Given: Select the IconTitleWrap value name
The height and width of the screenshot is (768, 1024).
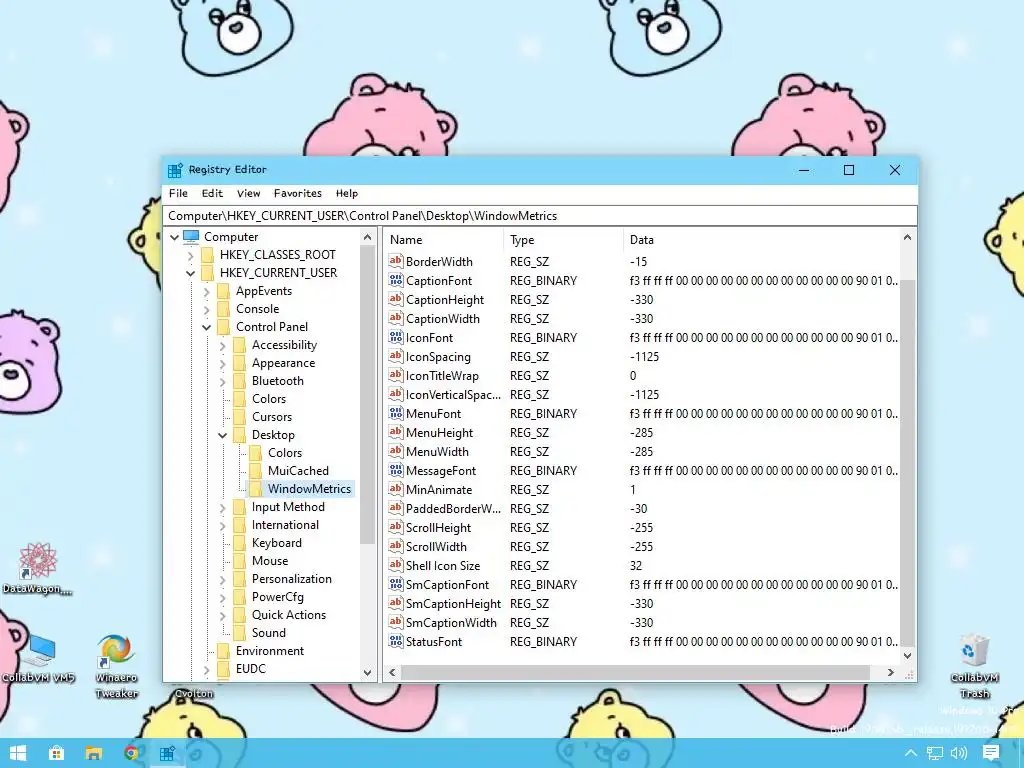Looking at the screenshot, I should (442, 376).
